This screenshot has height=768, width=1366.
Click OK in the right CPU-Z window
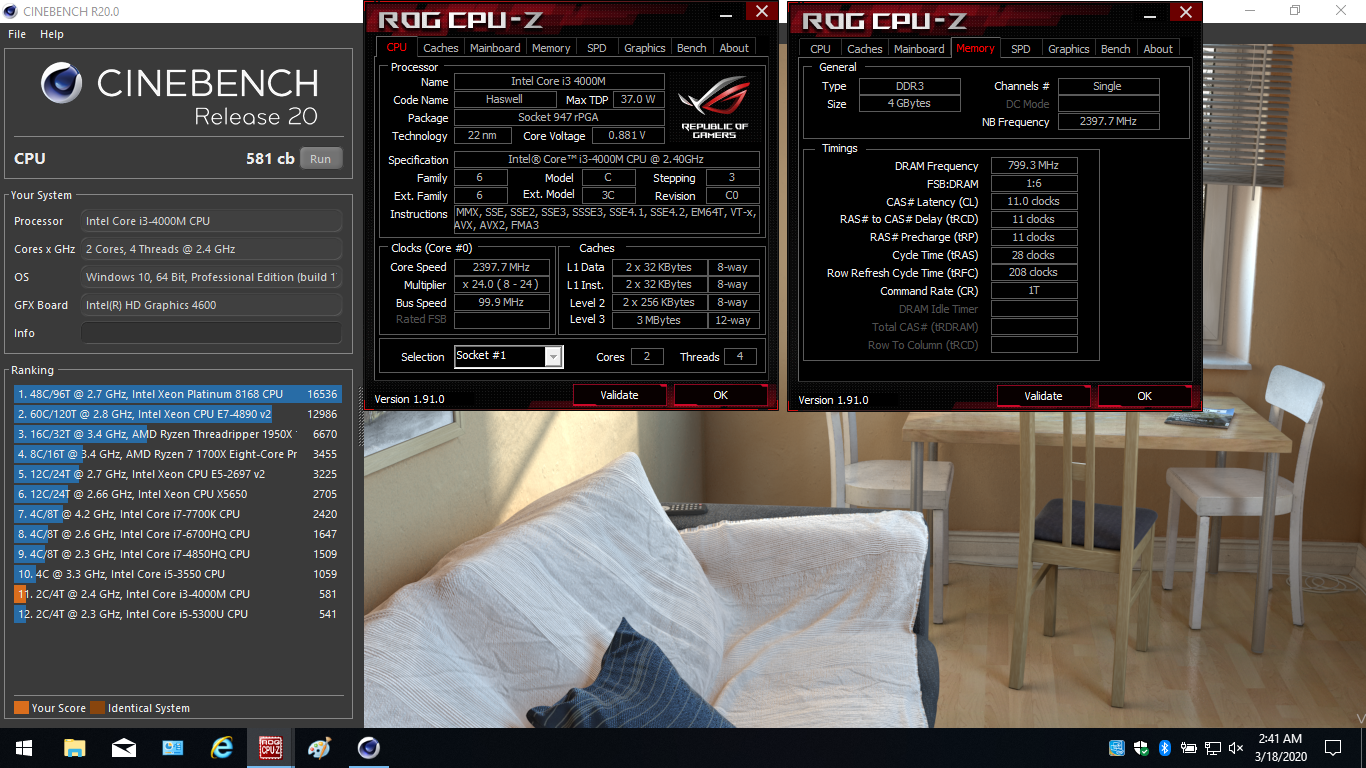pyautogui.click(x=1144, y=396)
